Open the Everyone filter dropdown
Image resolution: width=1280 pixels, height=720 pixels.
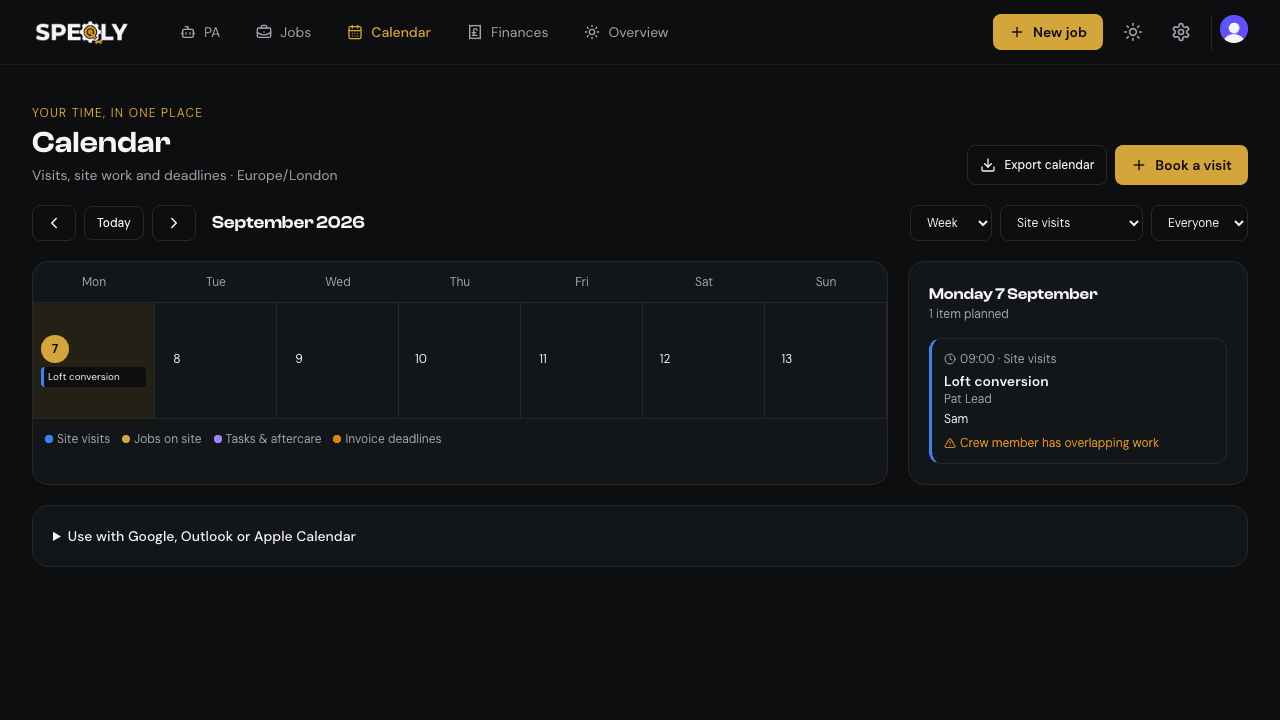click(1199, 223)
